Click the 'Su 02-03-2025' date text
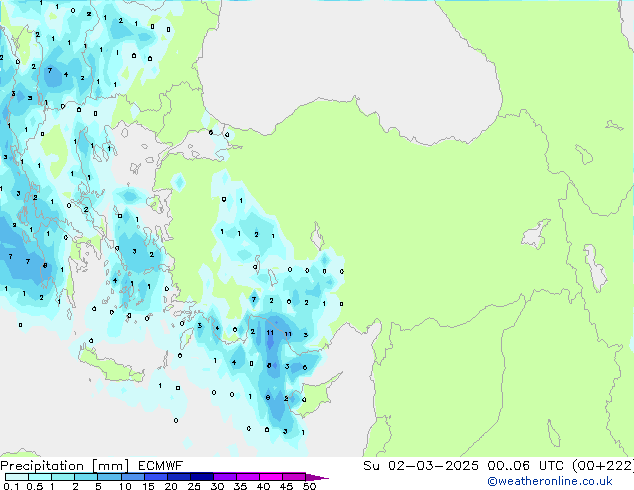Viewport: 634px width, 490px height. click(x=421, y=466)
